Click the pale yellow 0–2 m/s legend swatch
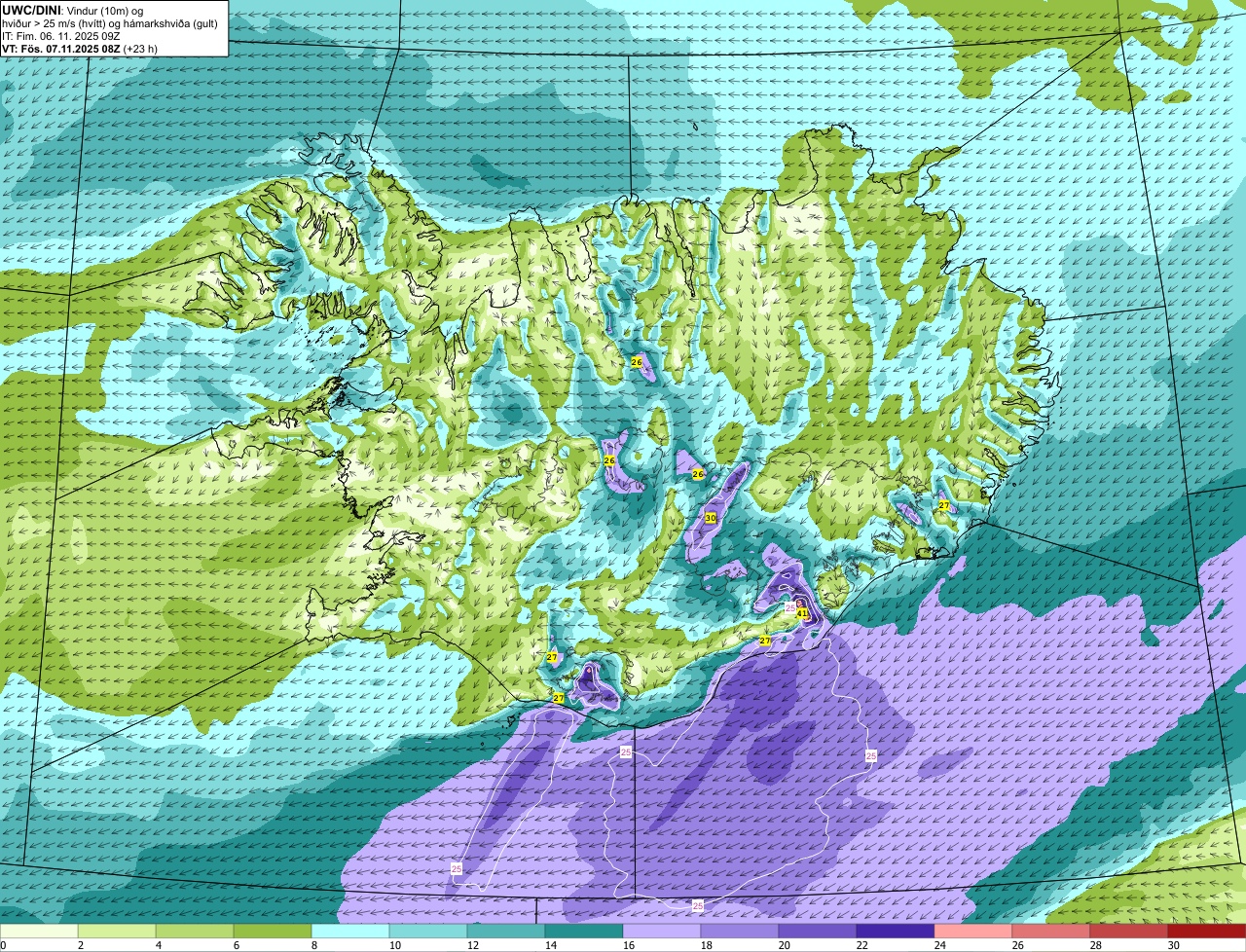The width and height of the screenshot is (1246, 952). click(x=39, y=932)
